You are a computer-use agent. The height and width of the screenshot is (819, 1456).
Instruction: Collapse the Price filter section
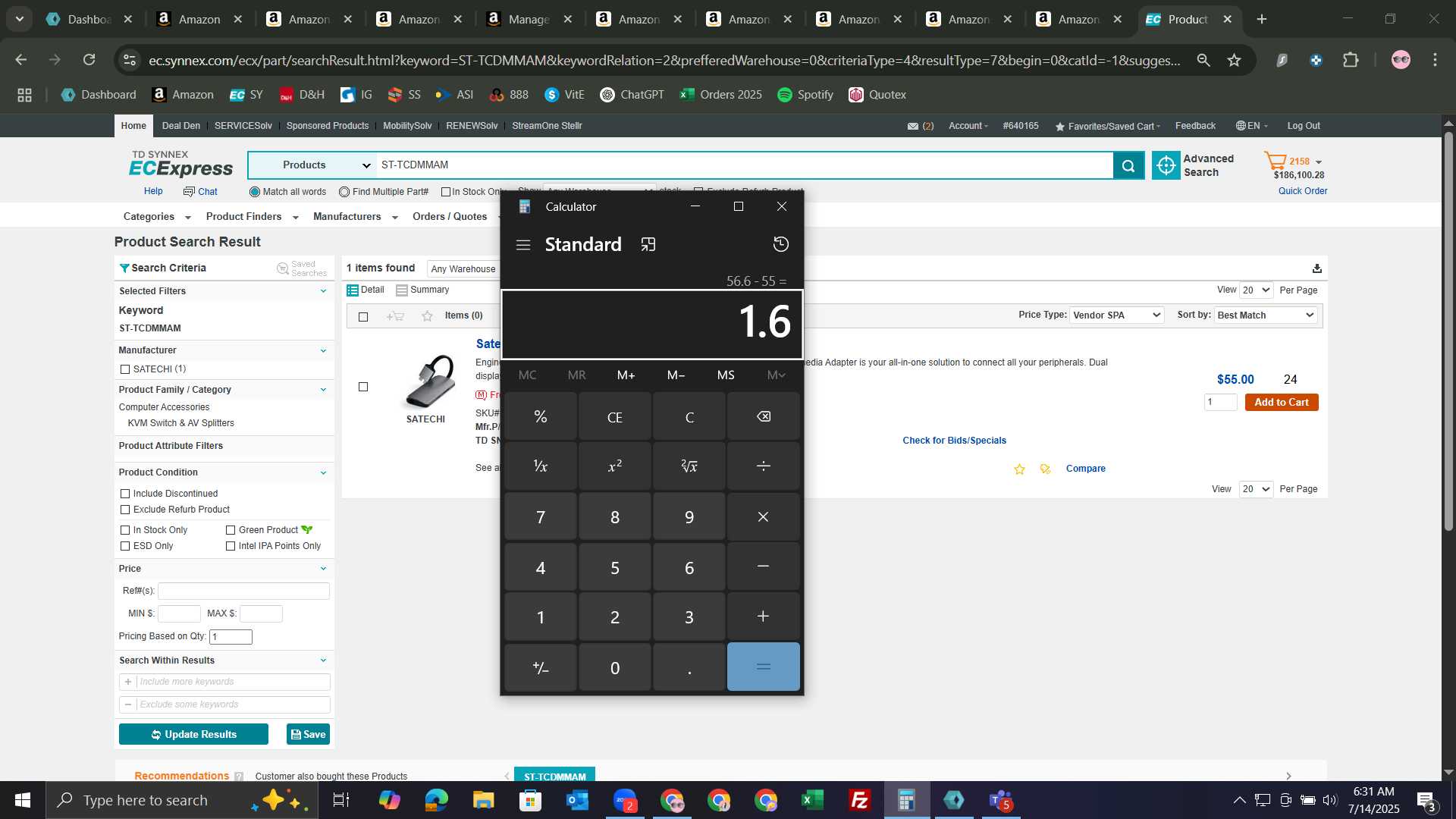[x=323, y=569]
